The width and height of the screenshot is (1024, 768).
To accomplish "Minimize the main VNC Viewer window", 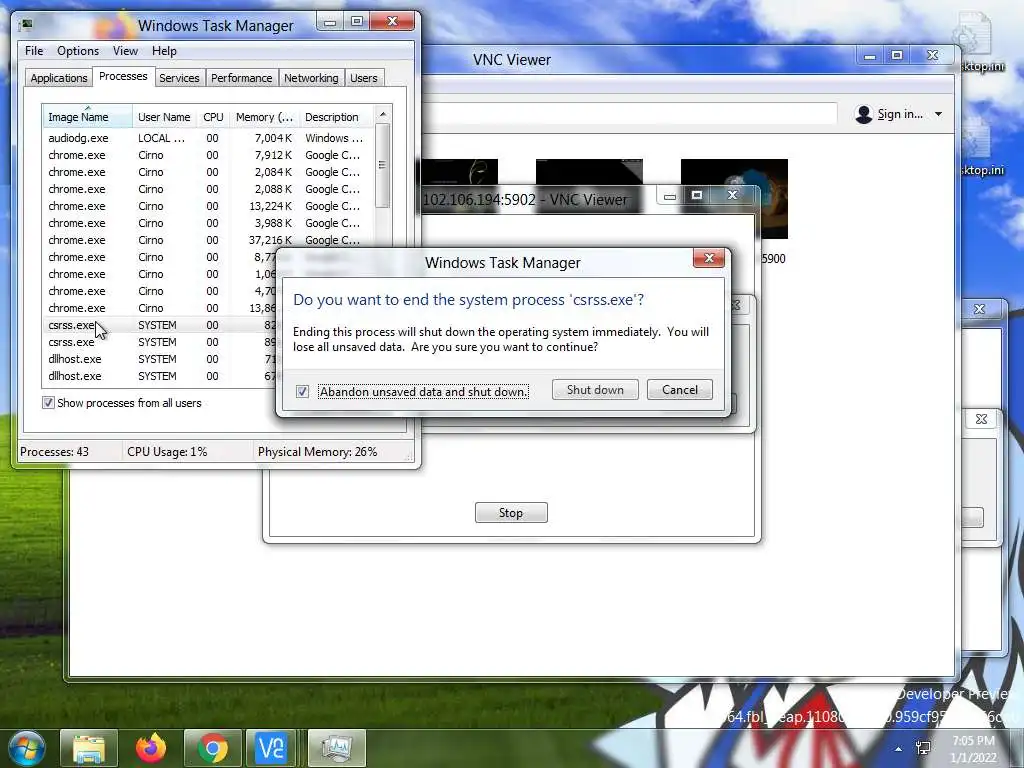I will [x=869, y=57].
